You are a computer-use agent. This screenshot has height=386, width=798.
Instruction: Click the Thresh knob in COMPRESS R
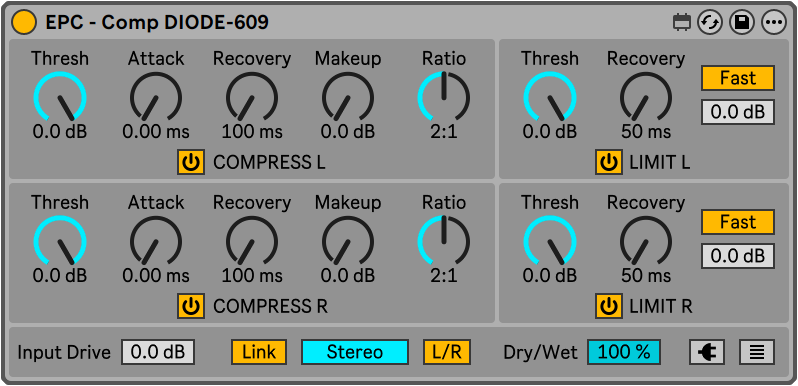pyautogui.click(x=60, y=241)
